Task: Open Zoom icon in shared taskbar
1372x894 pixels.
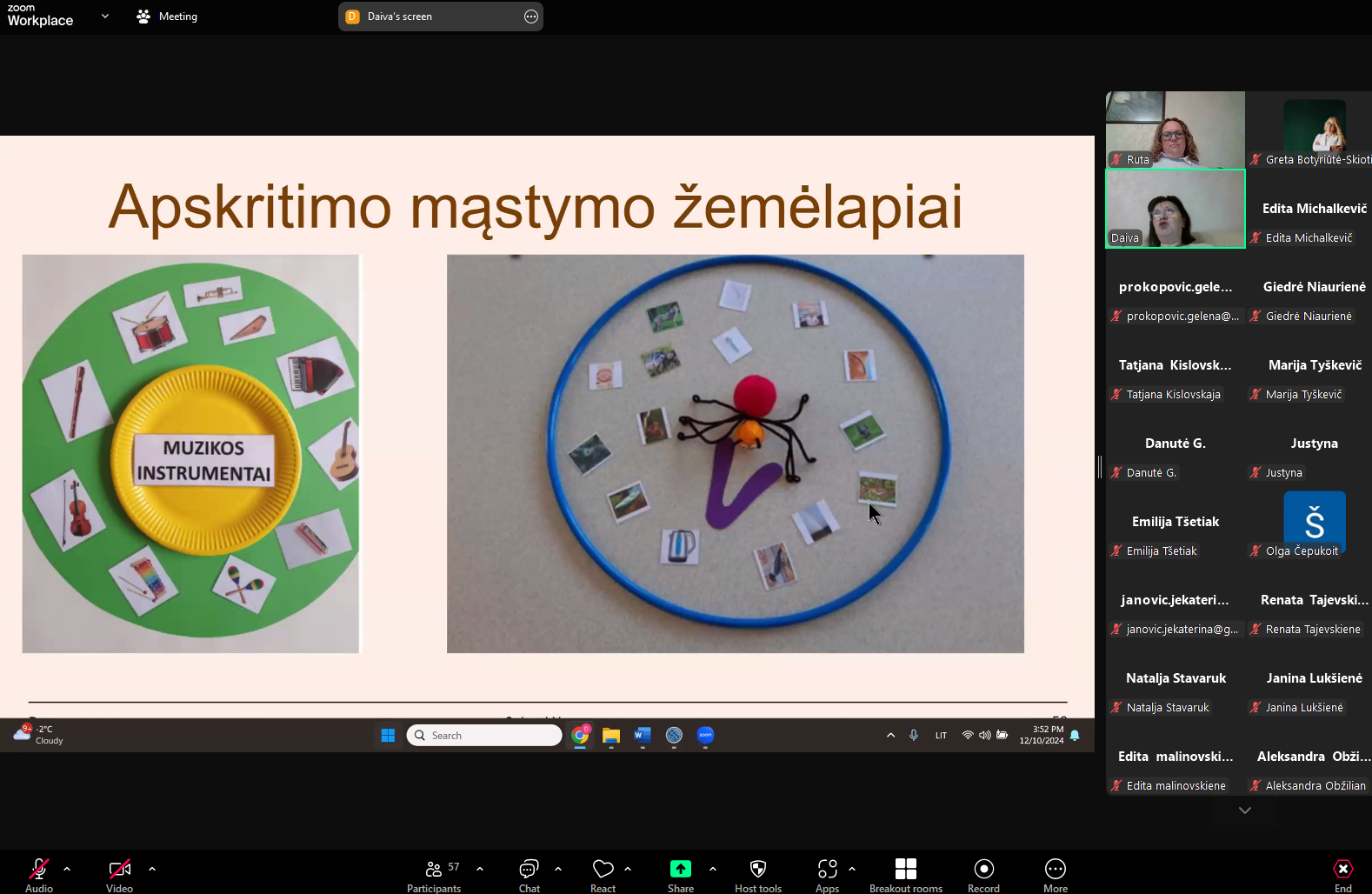Action: 705,735
